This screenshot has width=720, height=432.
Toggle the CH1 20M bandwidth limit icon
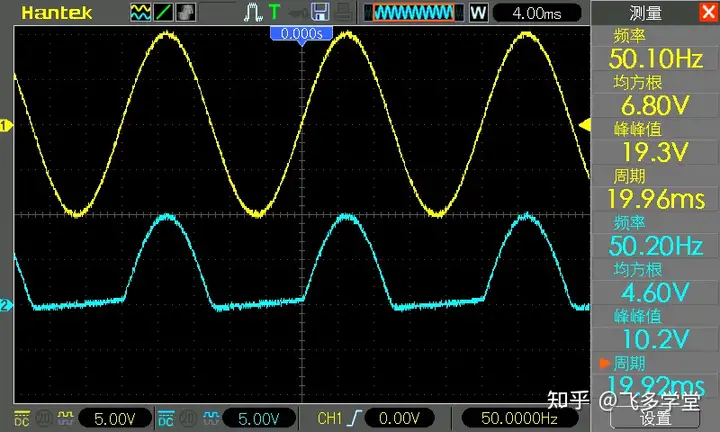[x=44, y=418]
